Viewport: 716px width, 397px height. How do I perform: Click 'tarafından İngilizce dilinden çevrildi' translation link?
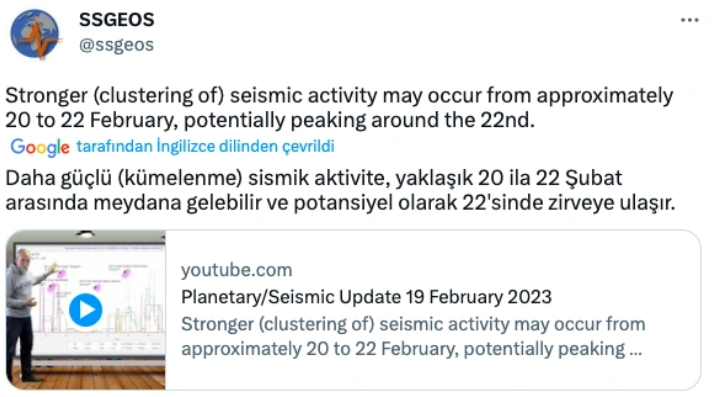tap(205, 146)
